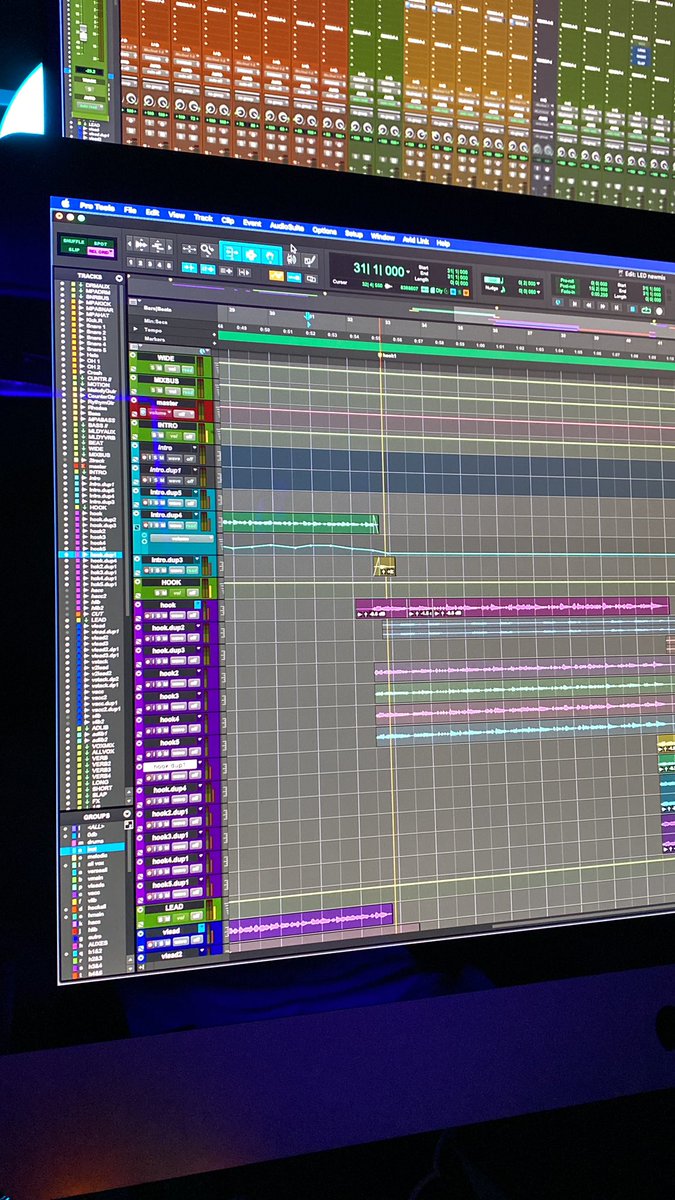This screenshot has width=675, height=1200.
Task: Expand the Tempo ruler
Action: [135, 329]
